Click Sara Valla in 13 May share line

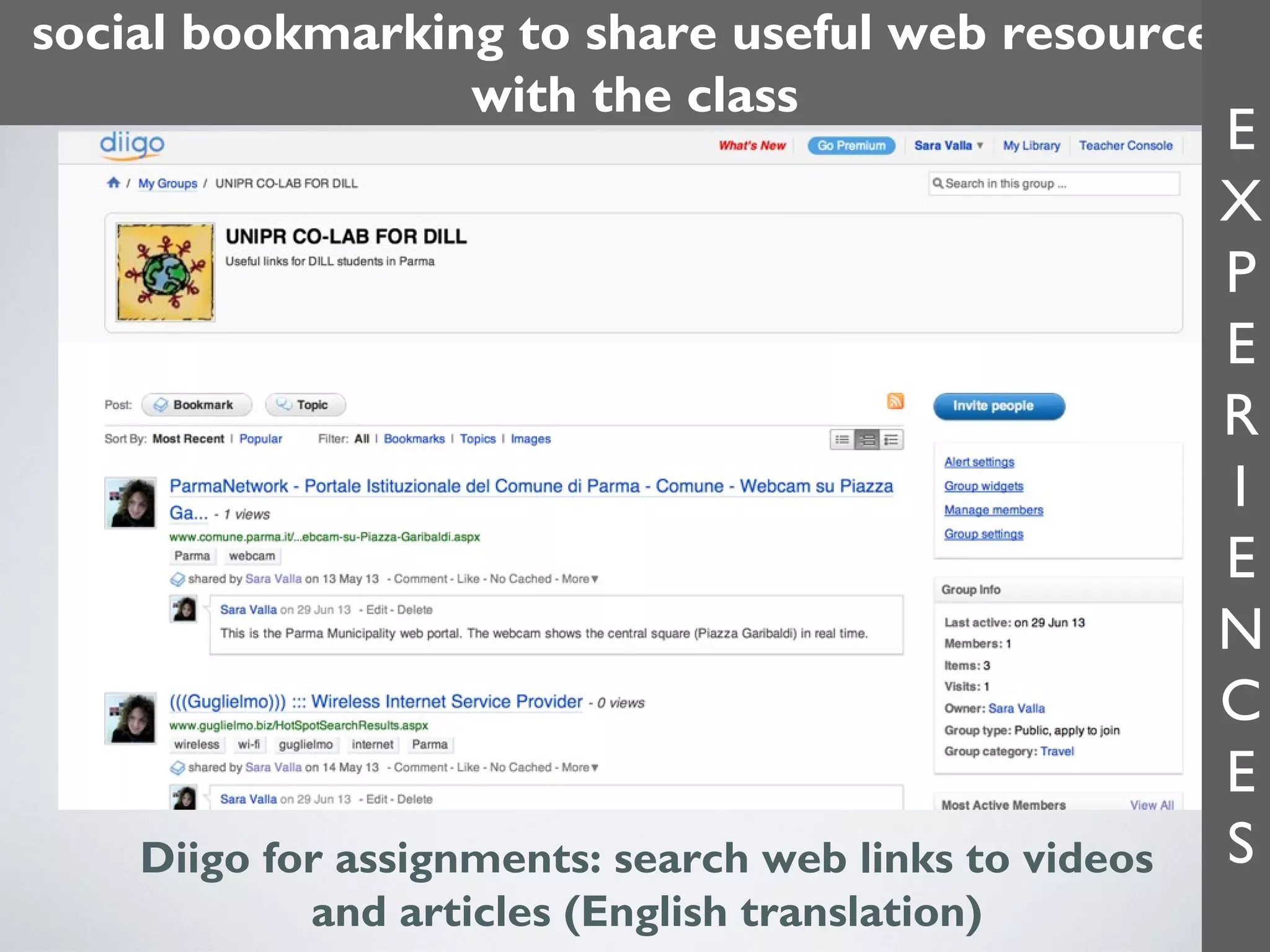click(x=273, y=579)
